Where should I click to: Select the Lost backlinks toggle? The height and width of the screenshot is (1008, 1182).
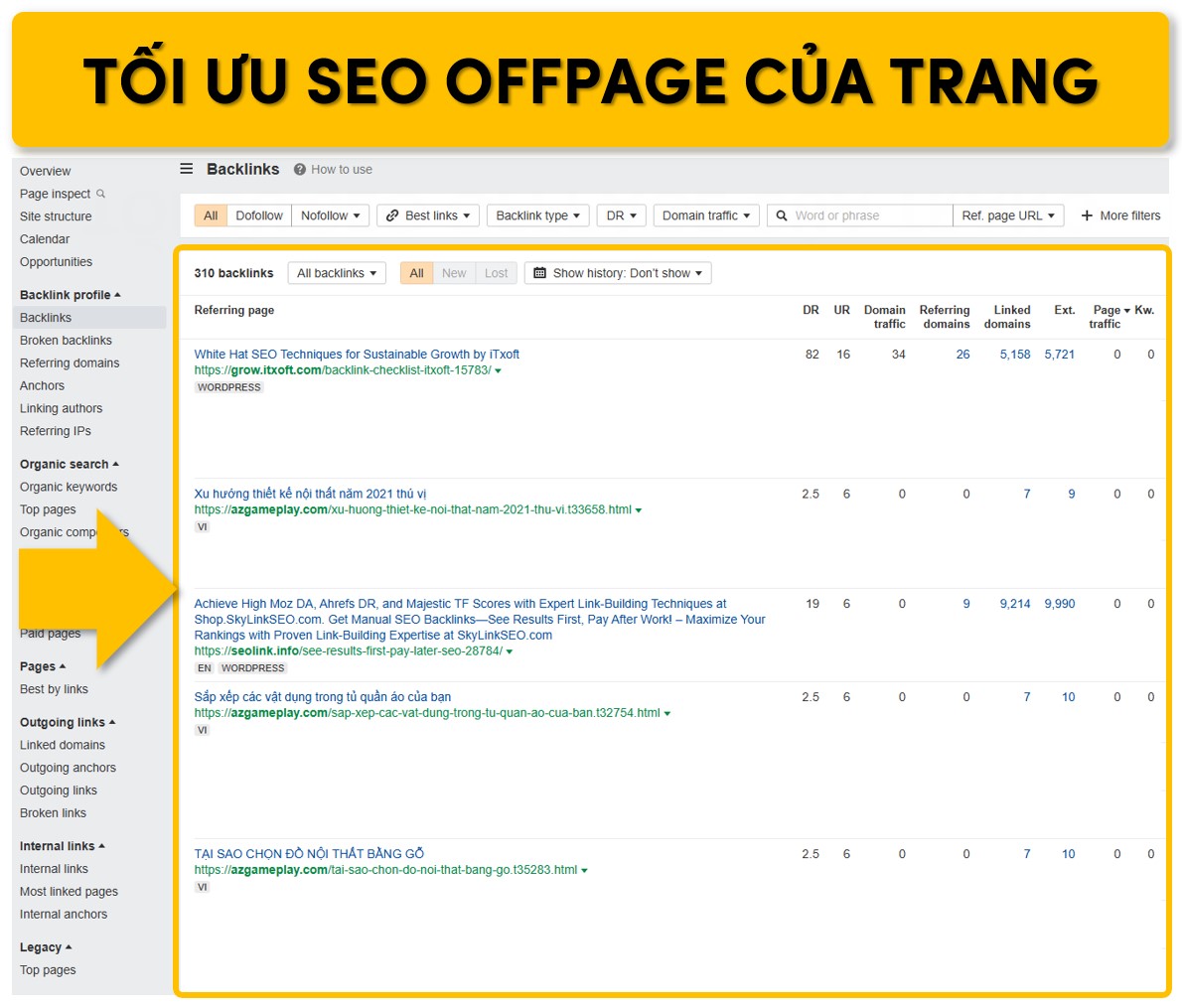click(496, 273)
